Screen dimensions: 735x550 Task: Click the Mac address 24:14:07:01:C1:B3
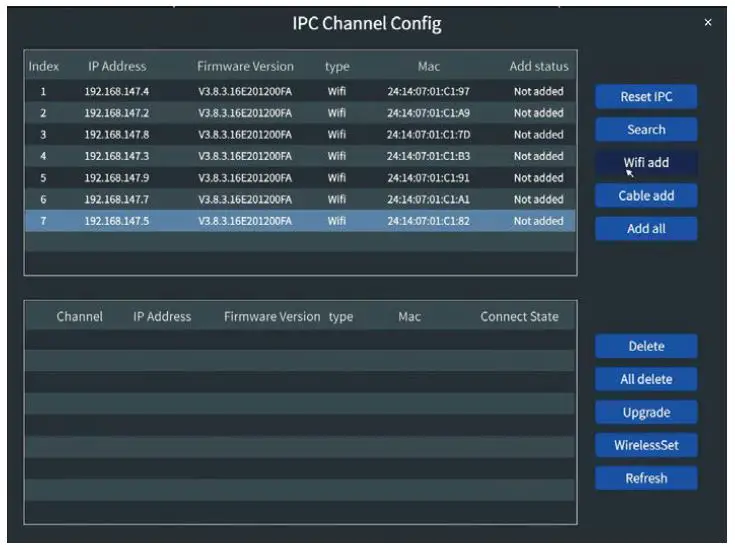tap(428, 156)
